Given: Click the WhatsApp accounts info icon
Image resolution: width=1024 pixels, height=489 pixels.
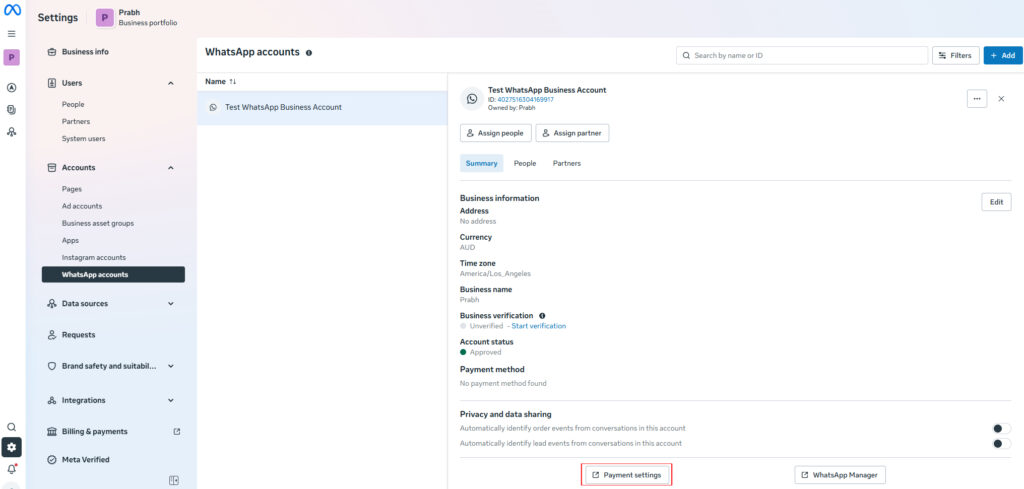Looking at the screenshot, I should 309,53.
